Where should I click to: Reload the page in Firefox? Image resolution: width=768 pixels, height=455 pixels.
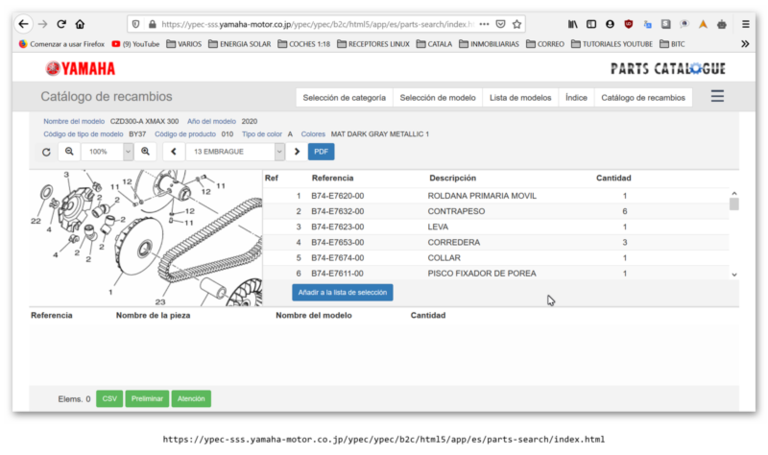click(x=61, y=24)
